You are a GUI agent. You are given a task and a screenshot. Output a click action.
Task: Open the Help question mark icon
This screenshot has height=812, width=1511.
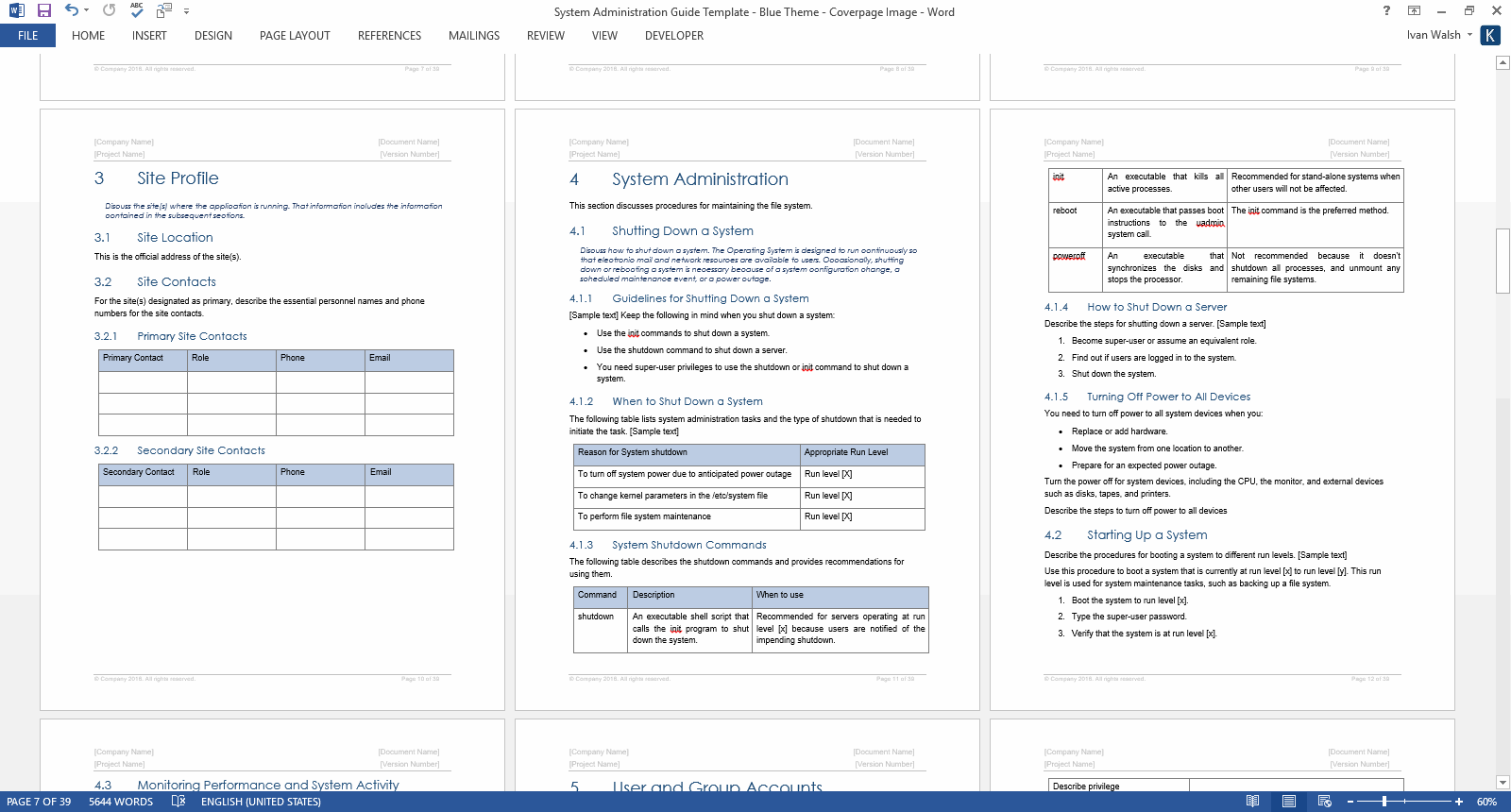tap(1386, 10)
